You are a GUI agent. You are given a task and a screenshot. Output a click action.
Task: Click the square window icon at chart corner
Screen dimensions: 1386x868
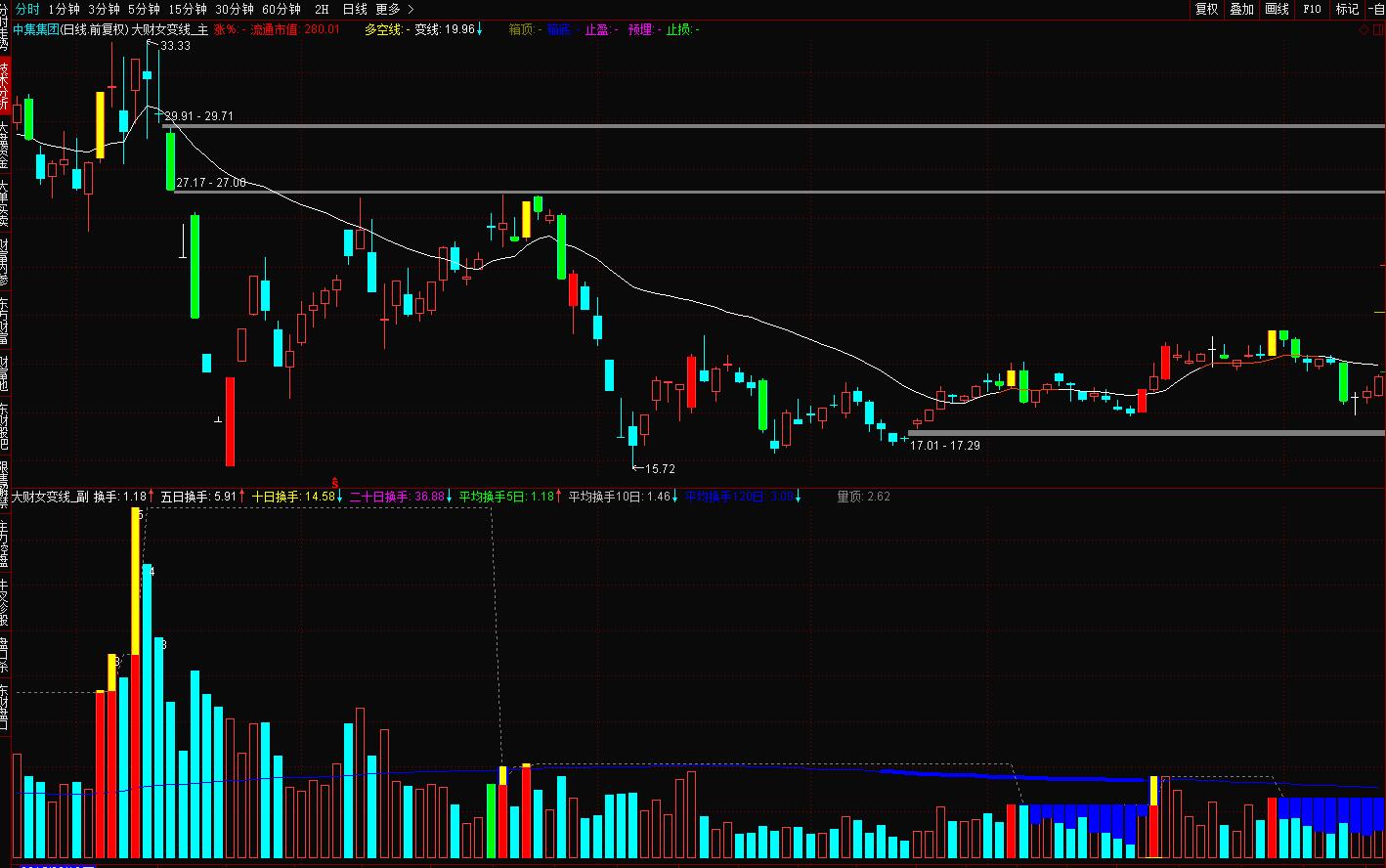pyautogui.click(x=1379, y=29)
